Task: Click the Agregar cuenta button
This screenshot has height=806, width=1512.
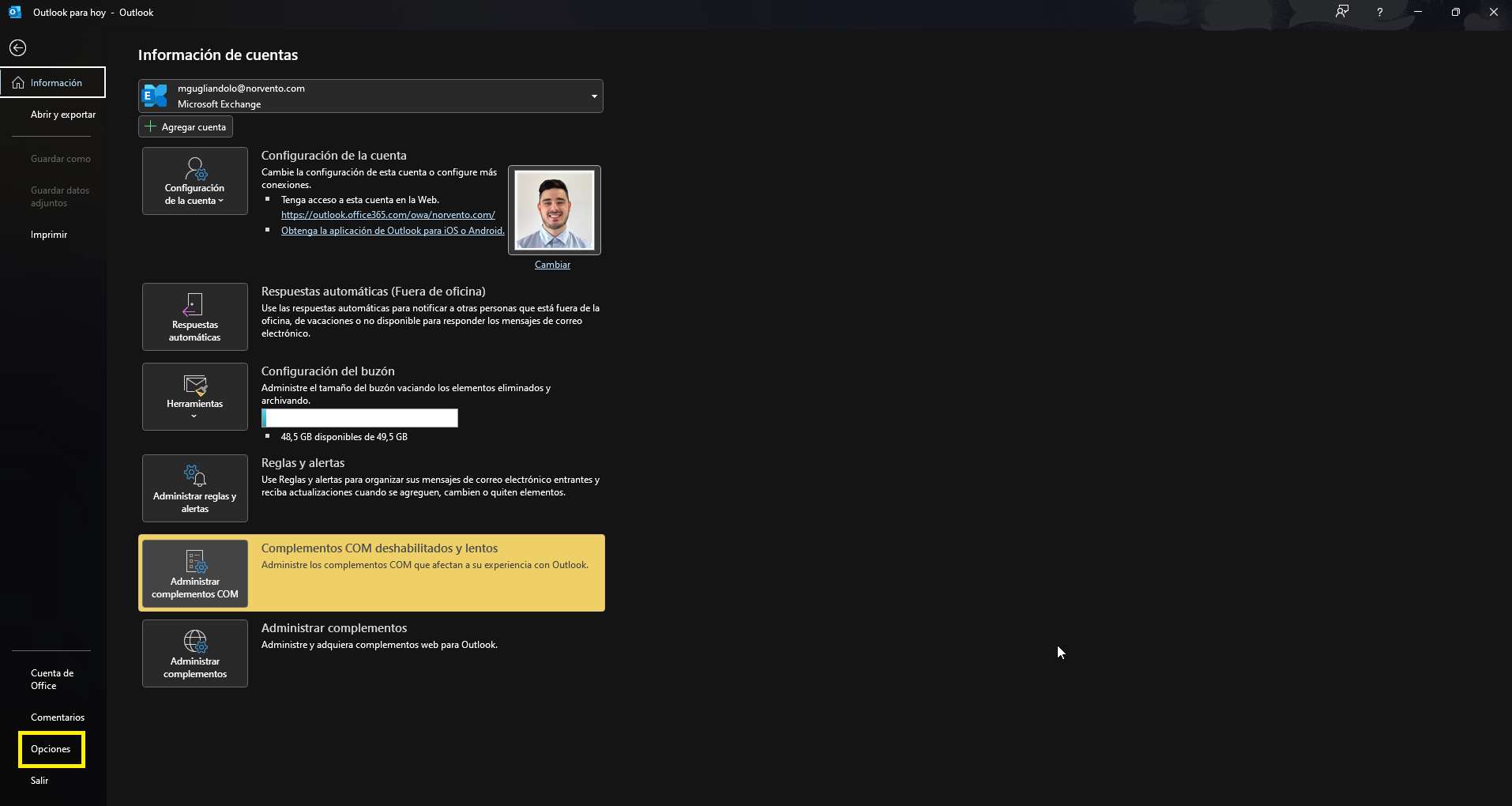Action: click(x=186, y=126)
